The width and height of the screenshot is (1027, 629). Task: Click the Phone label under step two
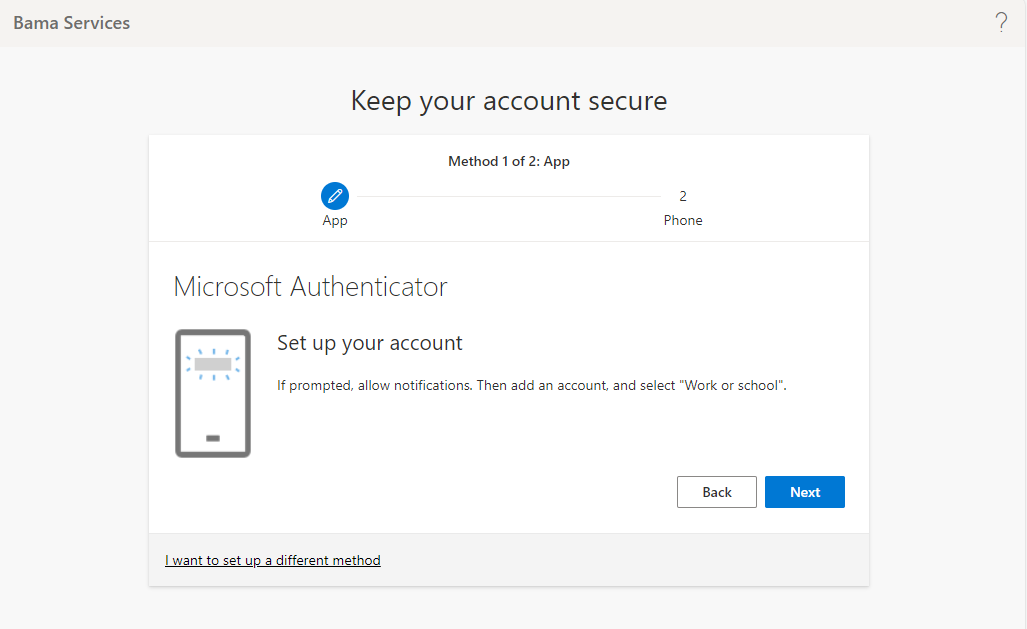click(682, 220)
